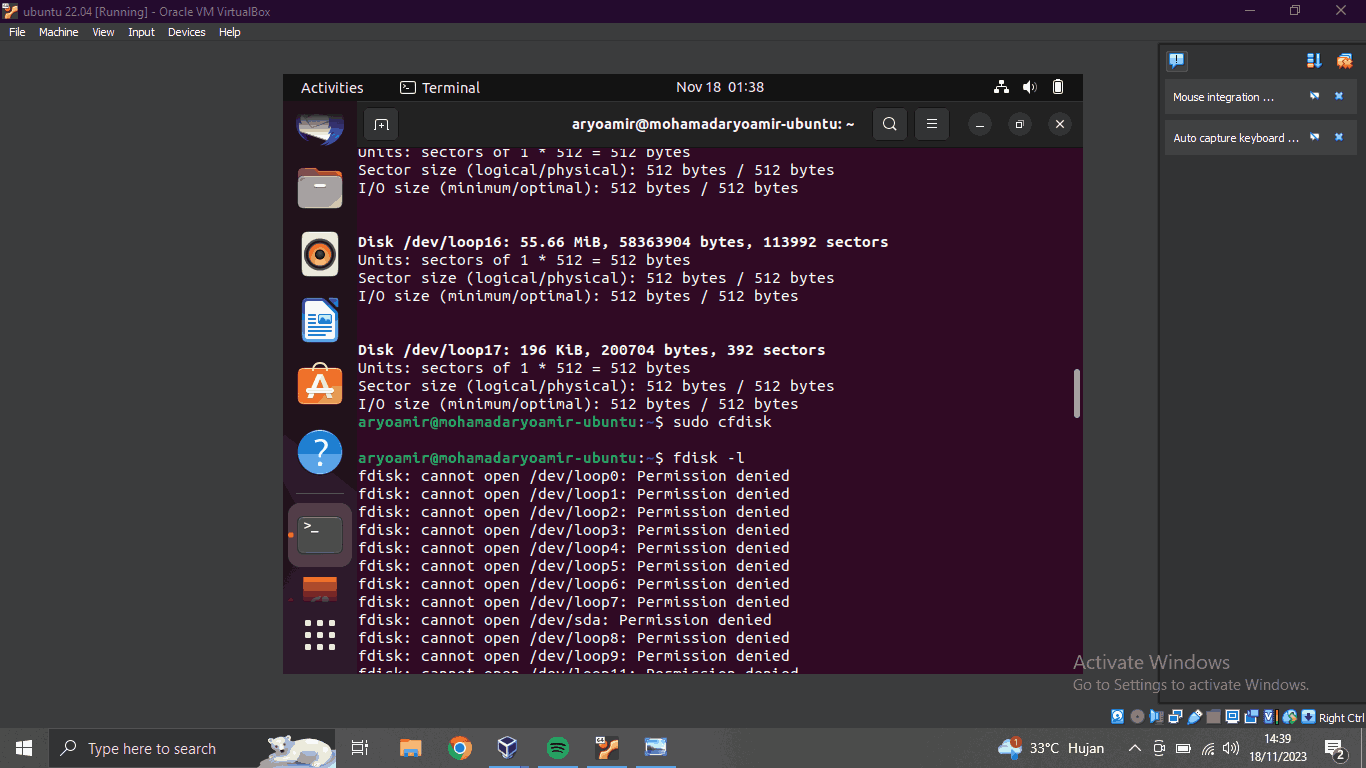1366x768 pixels.
Task: Click the /dev/sda Permission denied line
Action: (565, 620)
